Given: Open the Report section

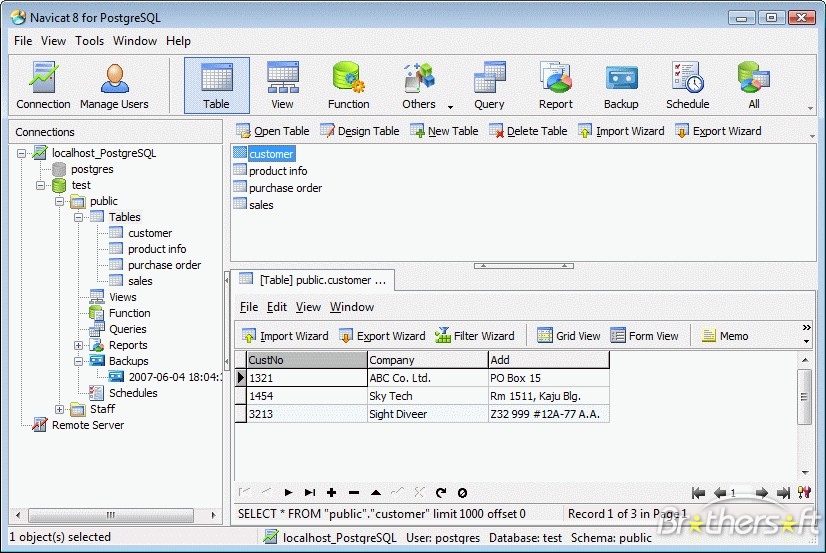Looking at the screenshot, I should point(556,86).
